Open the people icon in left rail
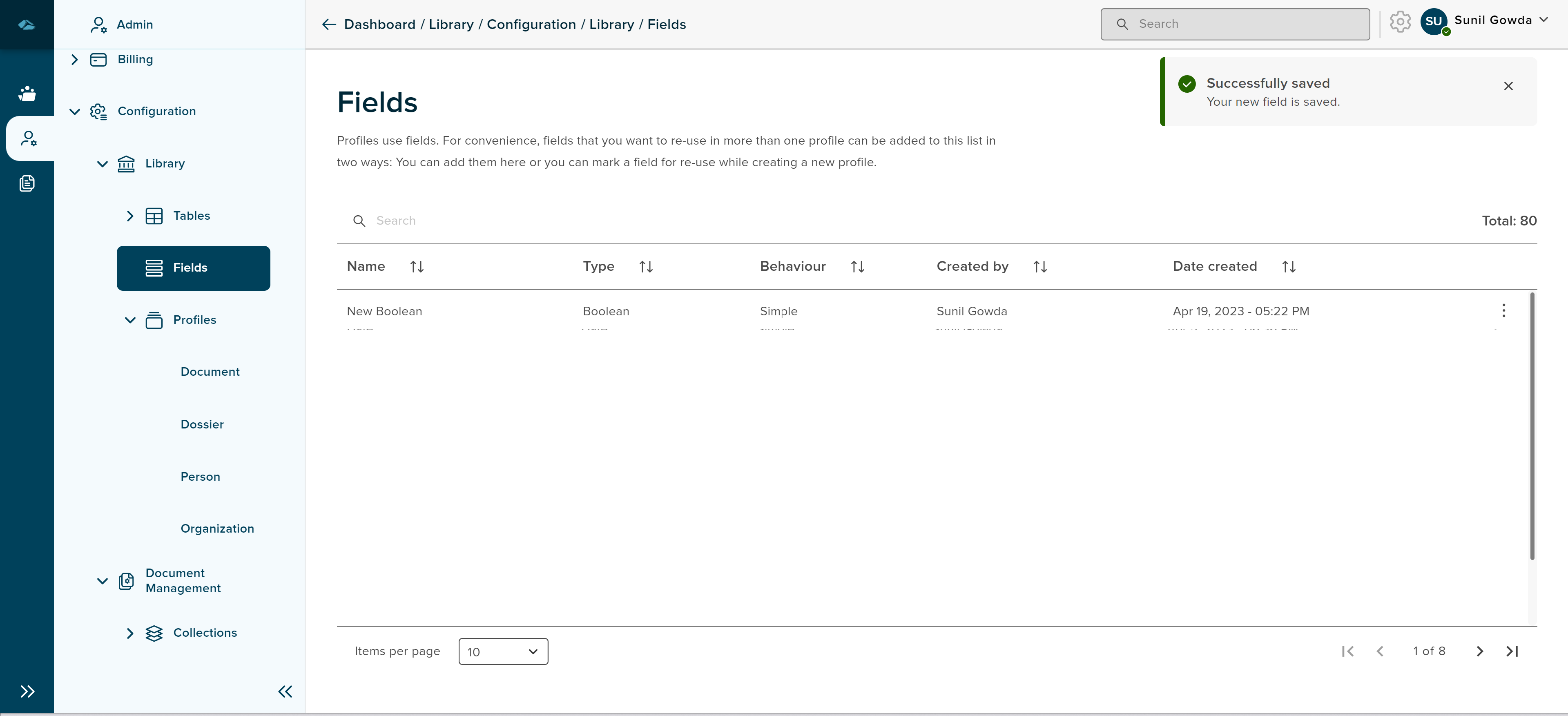 [x=27, y=94]
